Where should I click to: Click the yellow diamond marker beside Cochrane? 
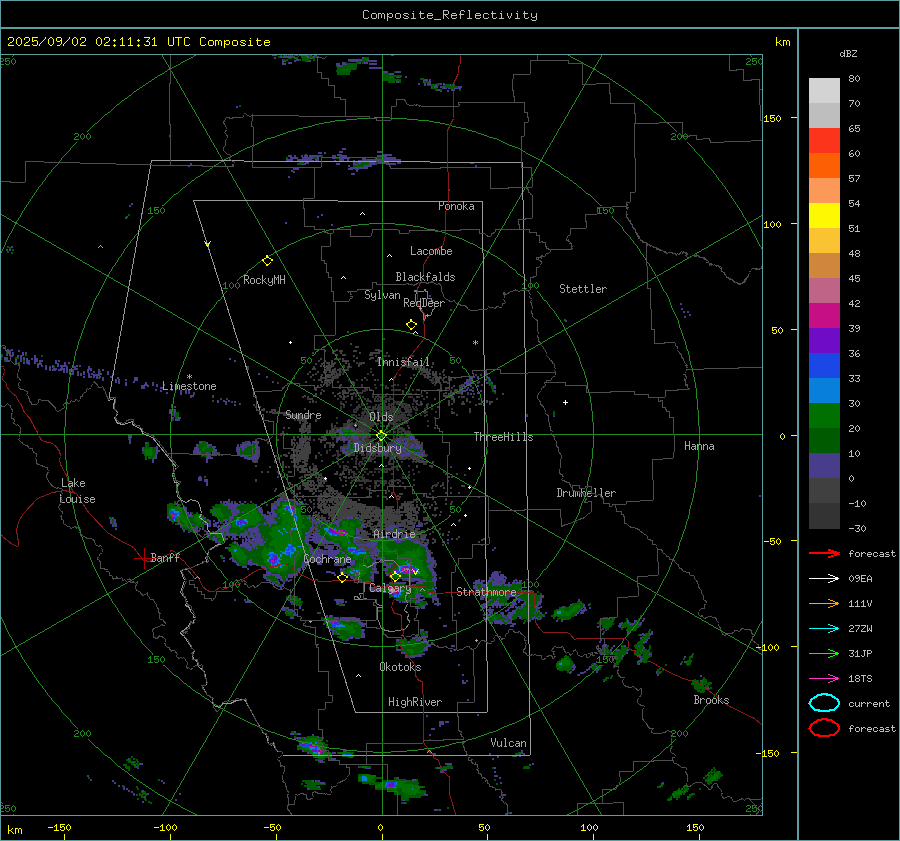click(x=342, y=578)
